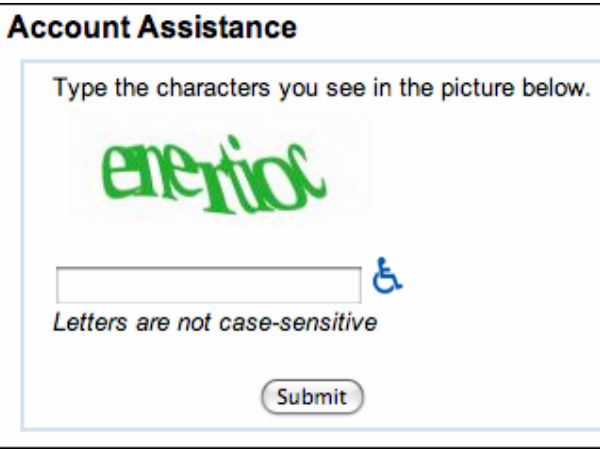The height and width of the screenshot is (450, 600).
Task: Focus the empty box under the CAPTCHA picture
Action: pos(208,284)
